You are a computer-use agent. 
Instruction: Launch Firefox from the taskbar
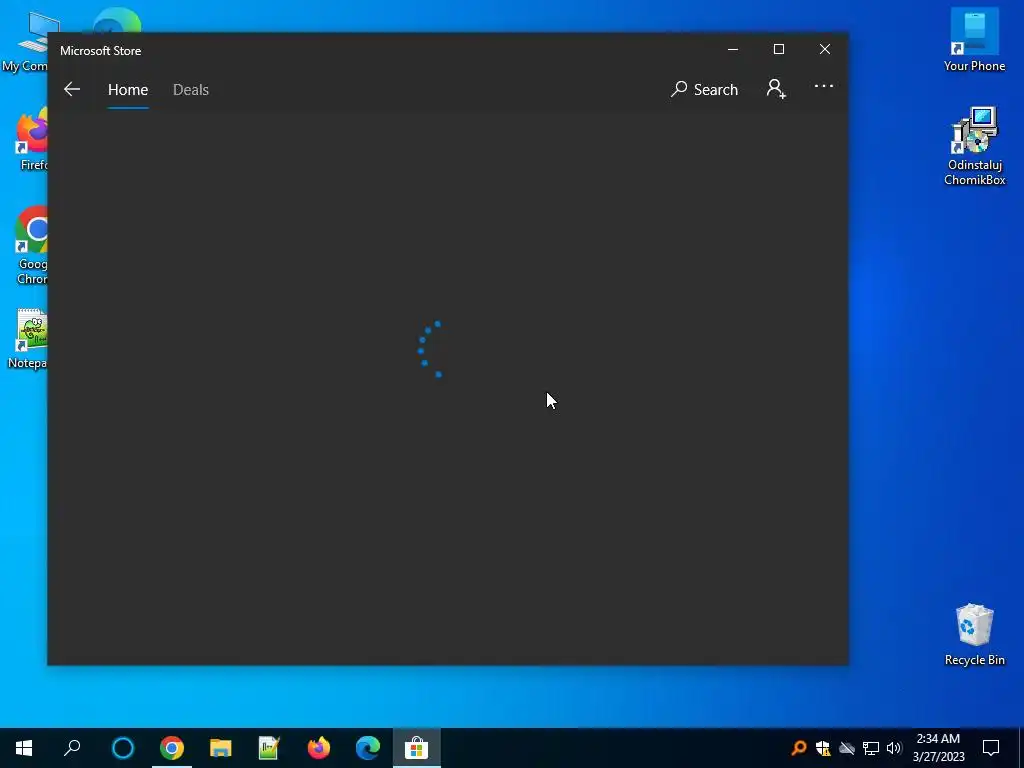(319, 748)
